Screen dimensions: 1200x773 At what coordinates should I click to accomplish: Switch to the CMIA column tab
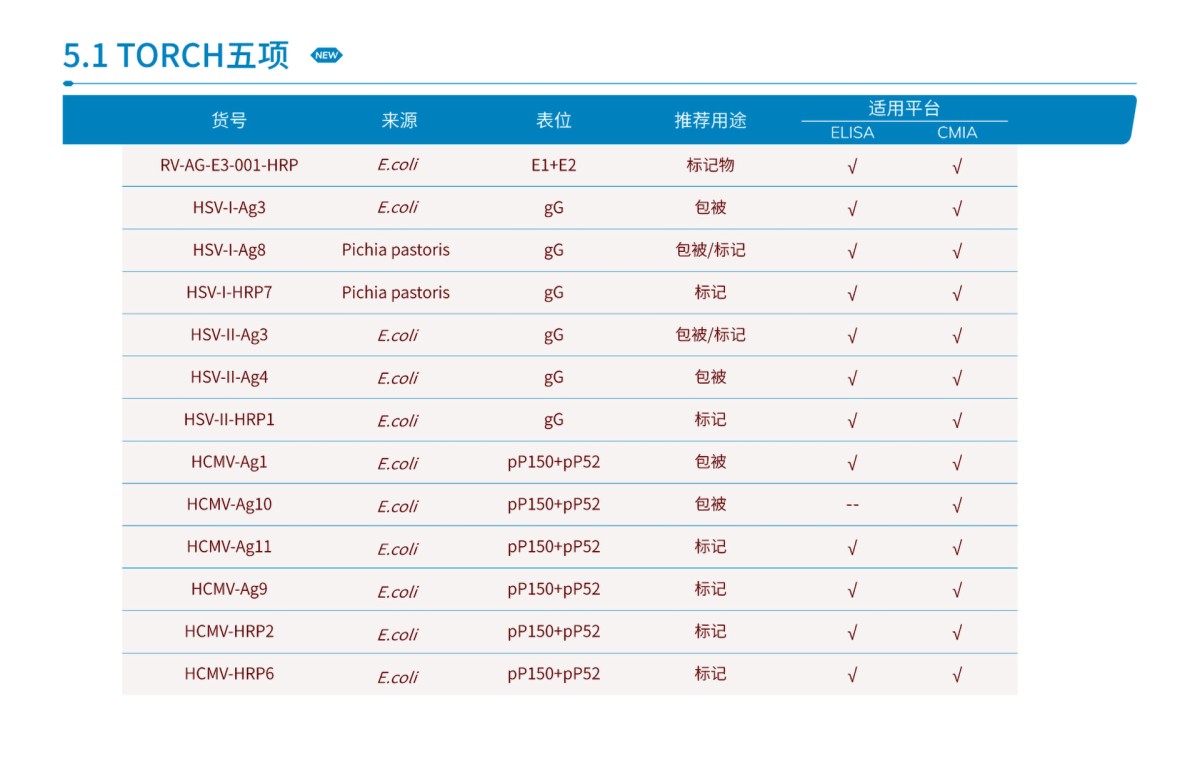(x=958, y=132)
